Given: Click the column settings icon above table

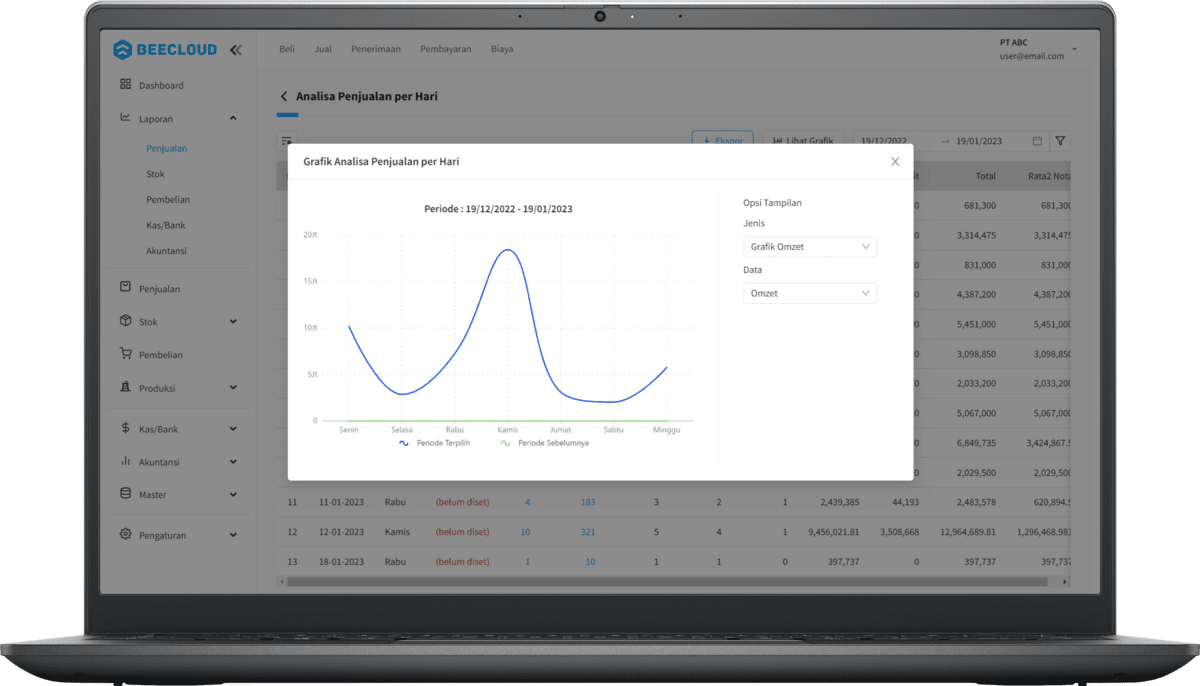Looking at the screenshot, I should (287, 142).
